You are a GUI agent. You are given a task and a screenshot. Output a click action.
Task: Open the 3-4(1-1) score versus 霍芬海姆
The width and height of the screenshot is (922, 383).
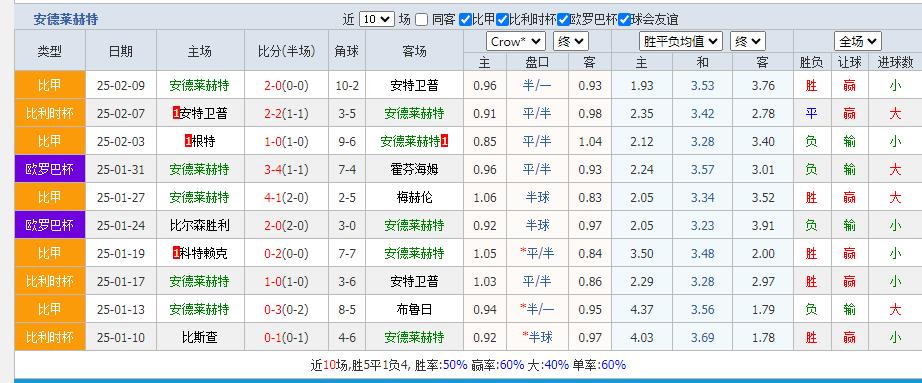click(x=286, y=169)
